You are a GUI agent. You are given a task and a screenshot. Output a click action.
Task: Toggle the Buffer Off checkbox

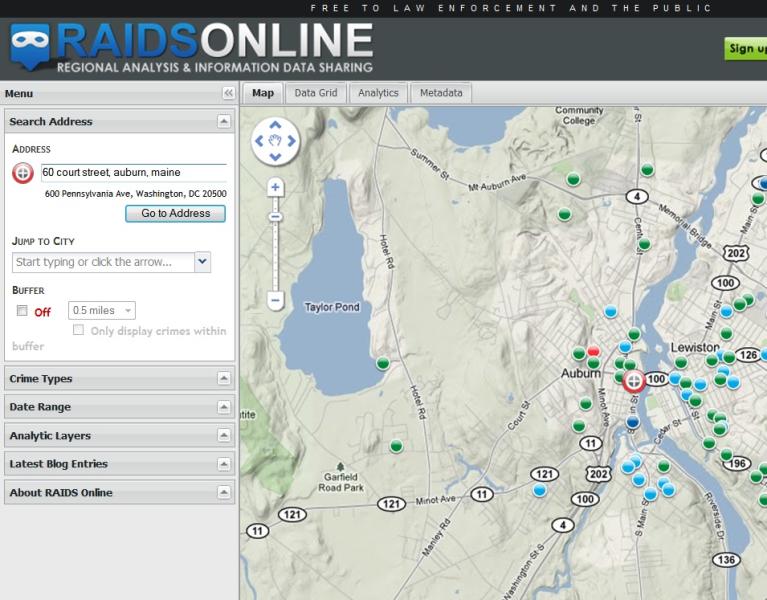(x=22, y=311)
